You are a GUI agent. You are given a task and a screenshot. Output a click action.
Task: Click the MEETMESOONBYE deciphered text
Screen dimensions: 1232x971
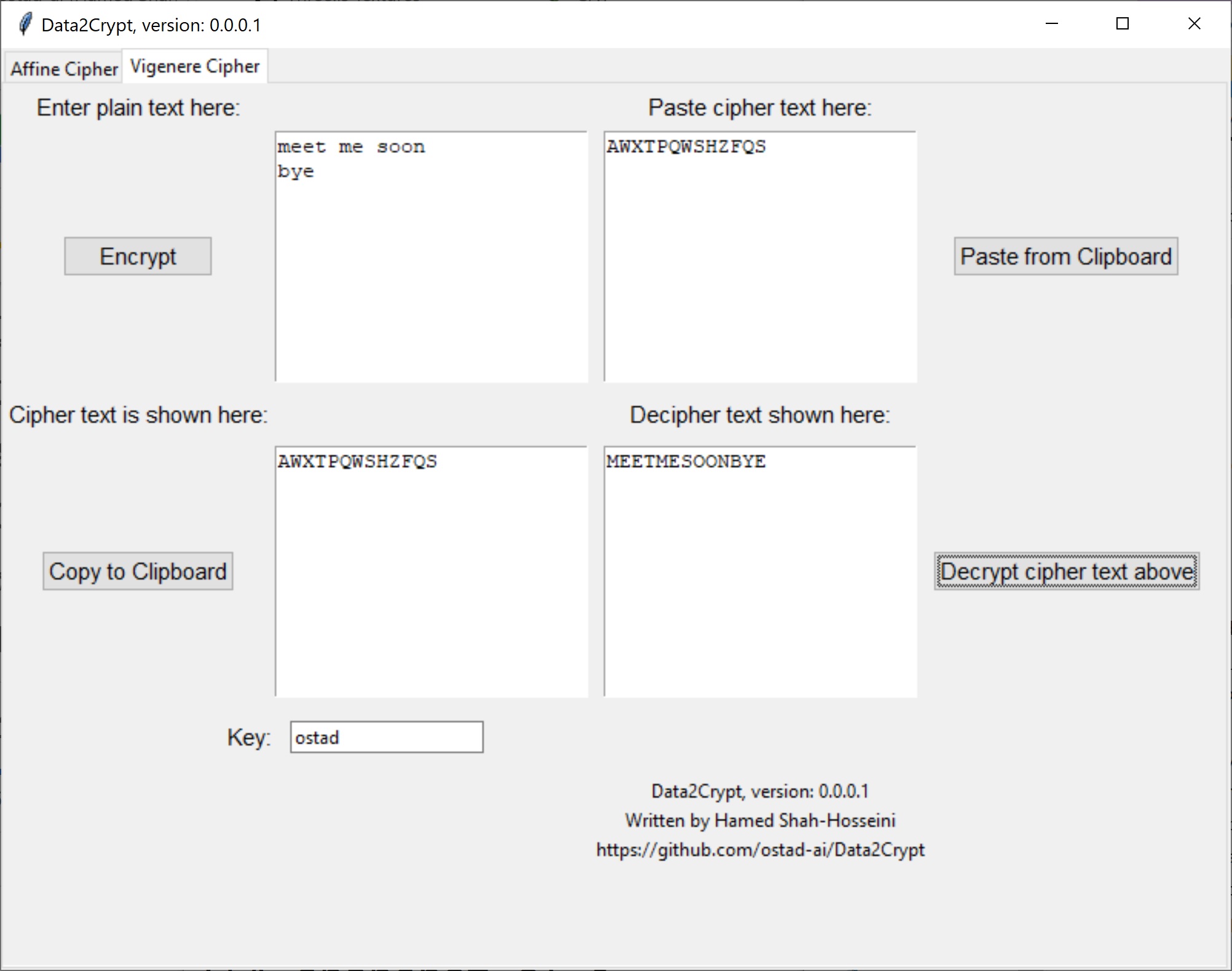coord(685,462)
